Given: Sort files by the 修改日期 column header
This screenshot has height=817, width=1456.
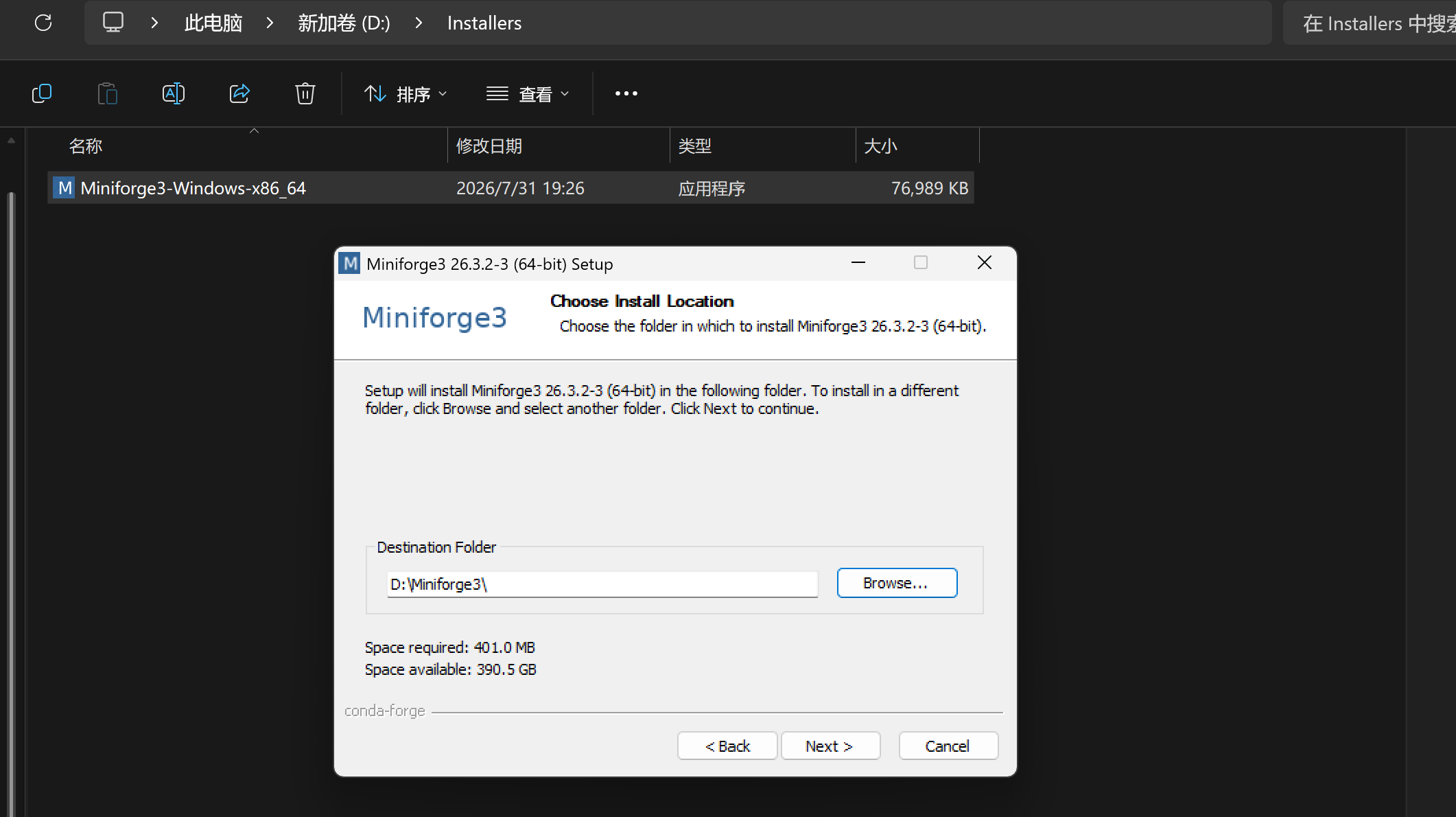Looking at the screenshot, I should (489, 146).
